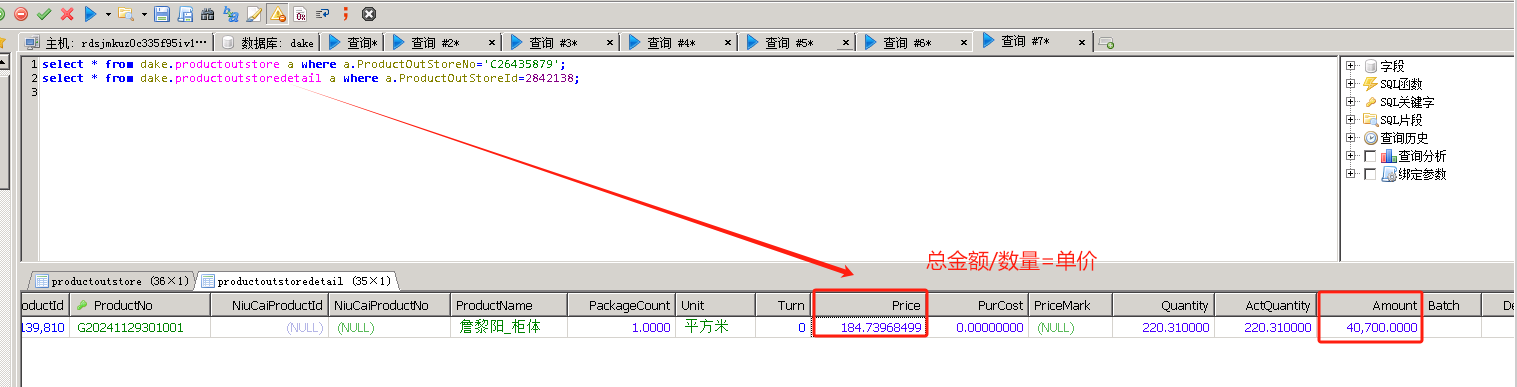Click the load SQL file folder icon

point(125,14)
